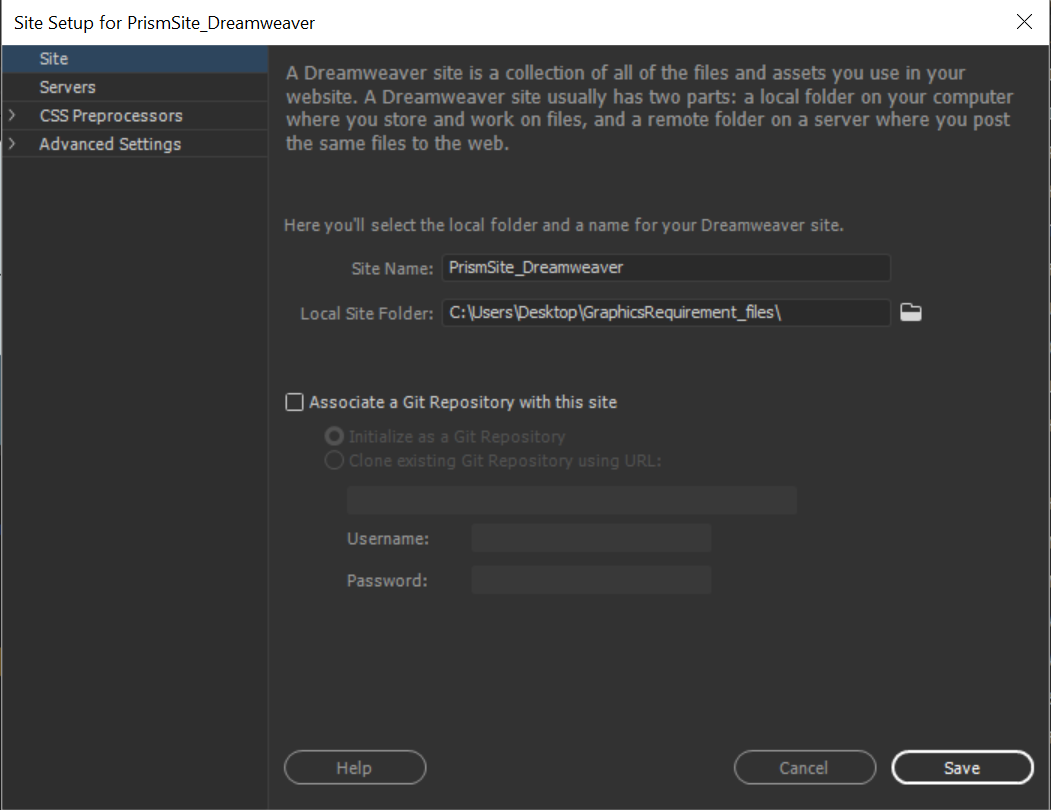Open the Advanced Settings page
The image size is (1051, 810).
(x=109, y=143)
